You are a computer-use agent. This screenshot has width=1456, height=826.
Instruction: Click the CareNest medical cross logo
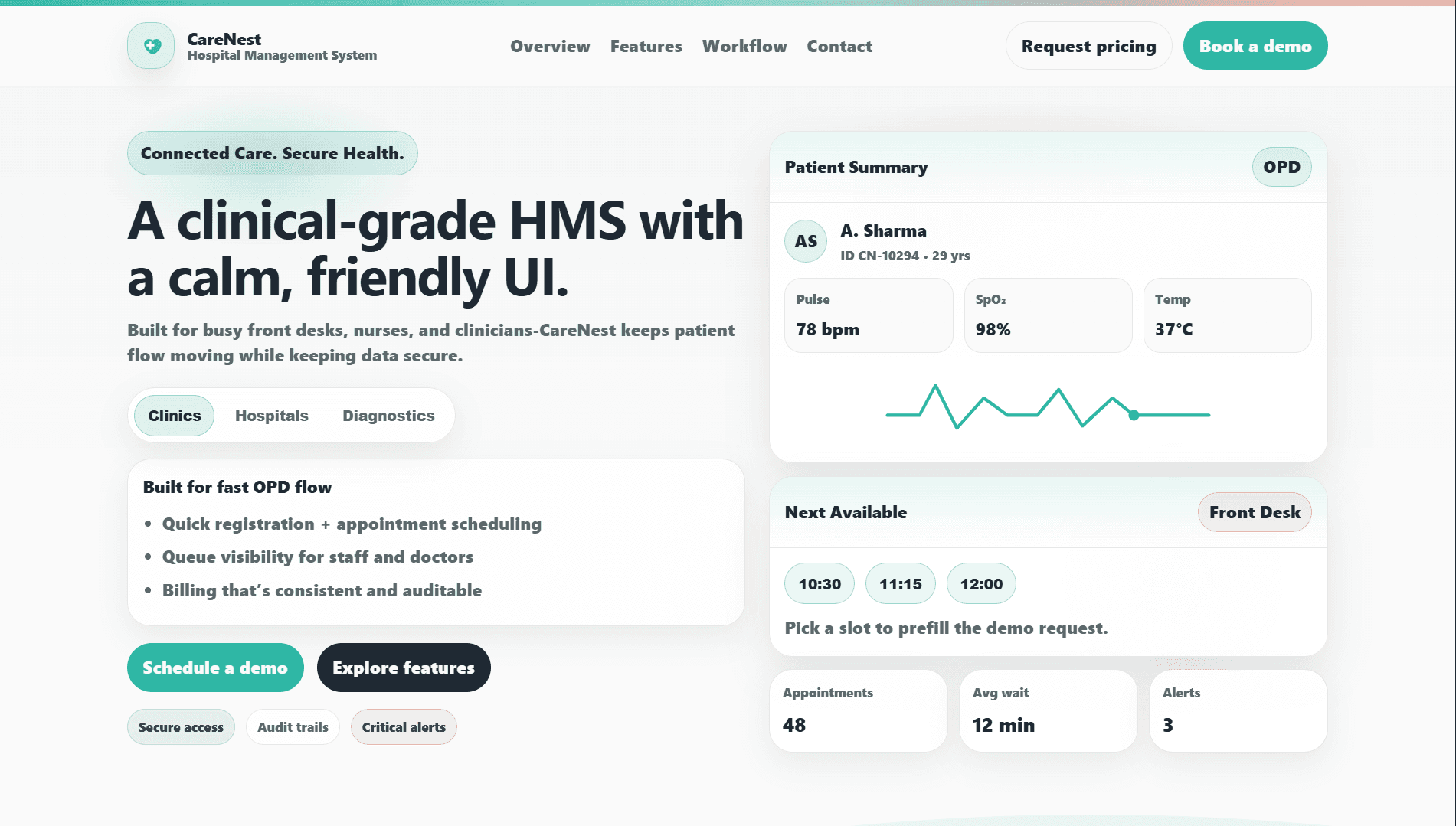pos(150,46)
